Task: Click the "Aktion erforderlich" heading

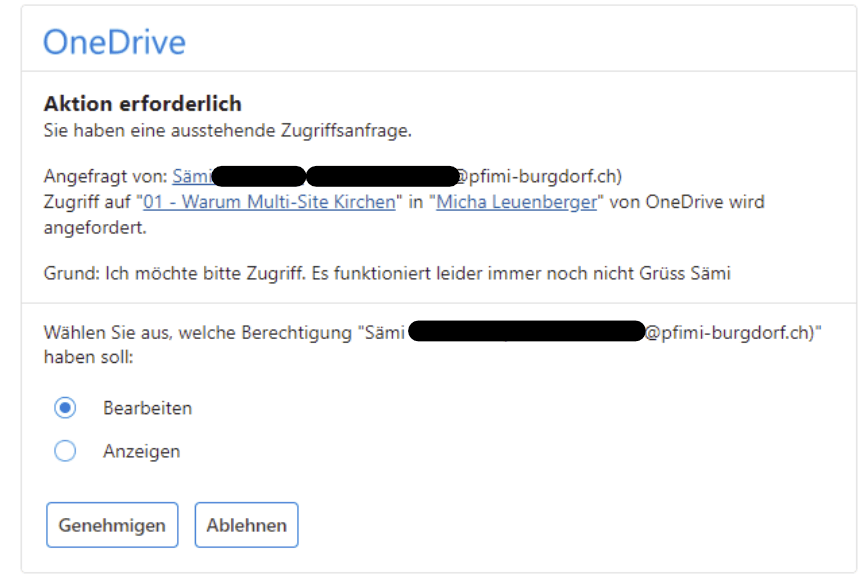Action: click(142, 103)
